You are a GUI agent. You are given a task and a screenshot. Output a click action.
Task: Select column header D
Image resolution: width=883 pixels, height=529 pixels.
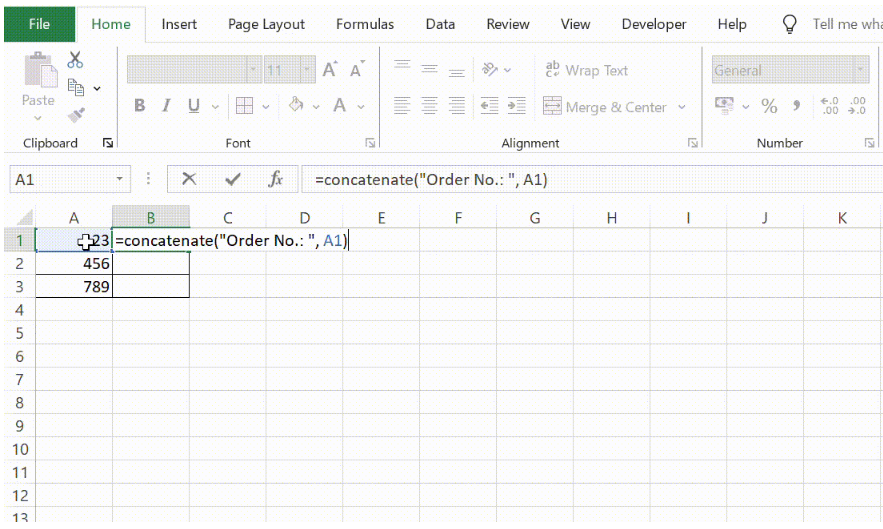click(305, 217)
